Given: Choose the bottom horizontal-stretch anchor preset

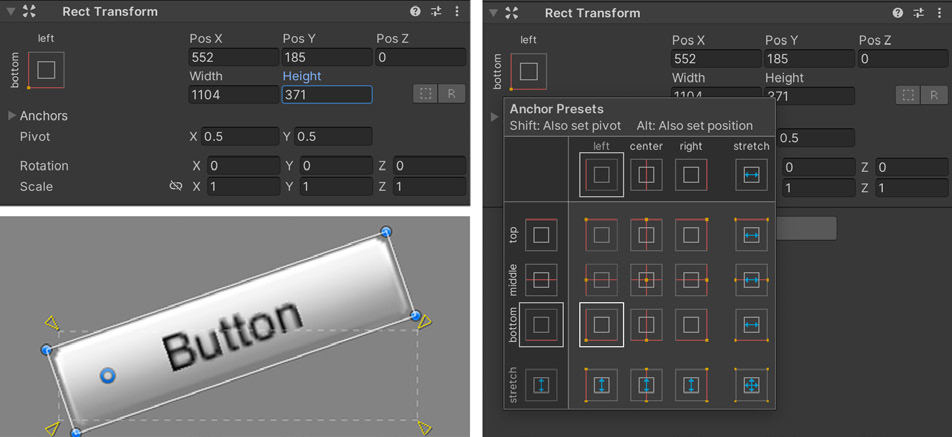Looking at the screenshot, I should click(751, 325).
